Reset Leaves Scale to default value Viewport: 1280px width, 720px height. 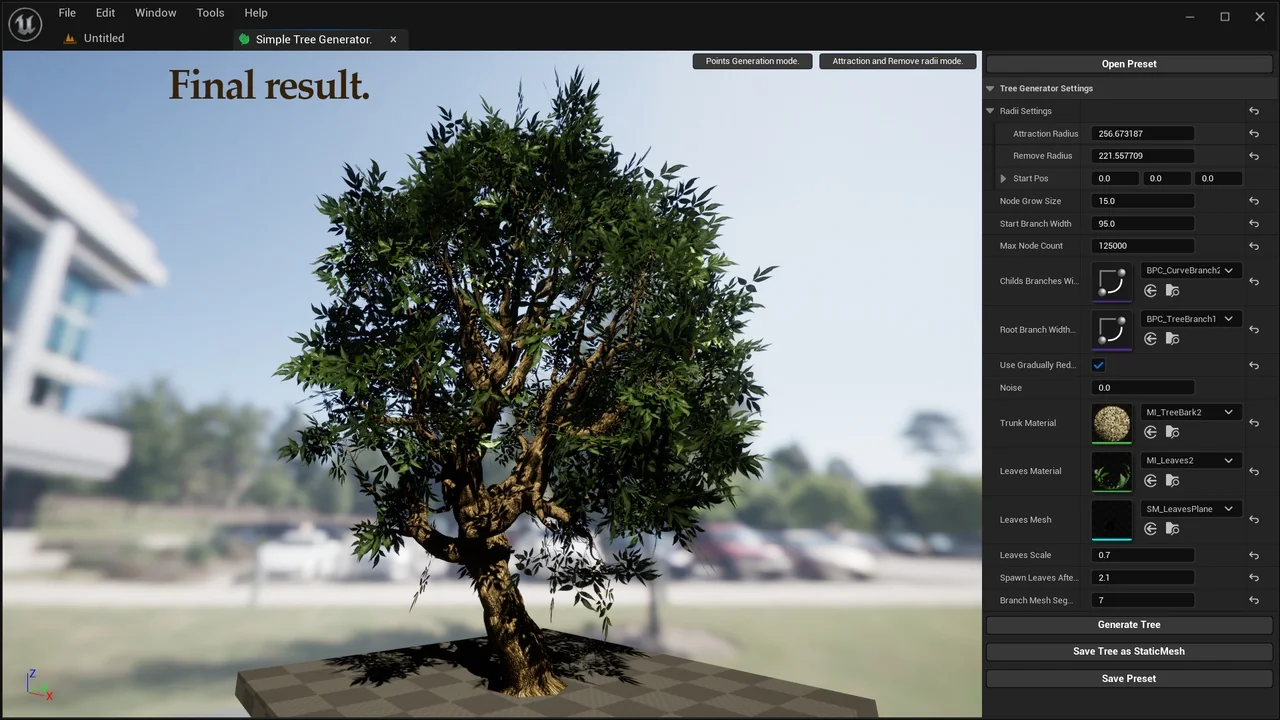click(1253, 555)
